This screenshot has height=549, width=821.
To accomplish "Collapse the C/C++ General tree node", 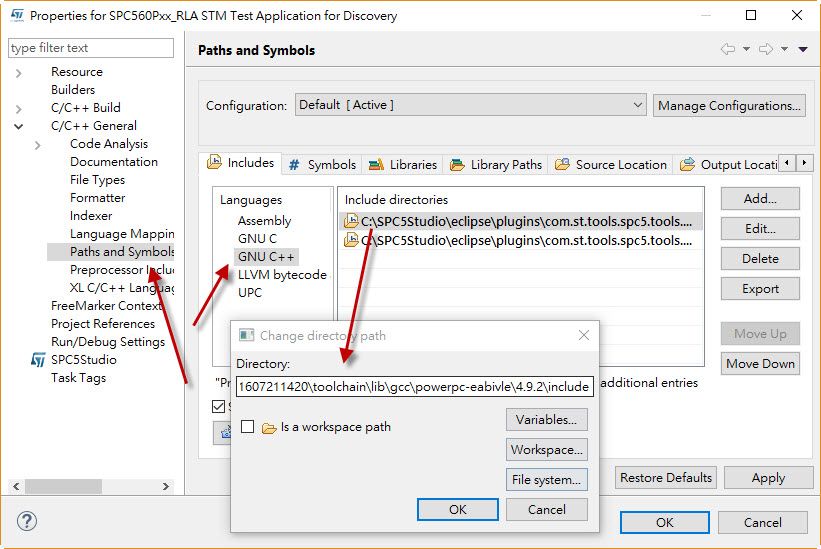I will pos(19,127).
